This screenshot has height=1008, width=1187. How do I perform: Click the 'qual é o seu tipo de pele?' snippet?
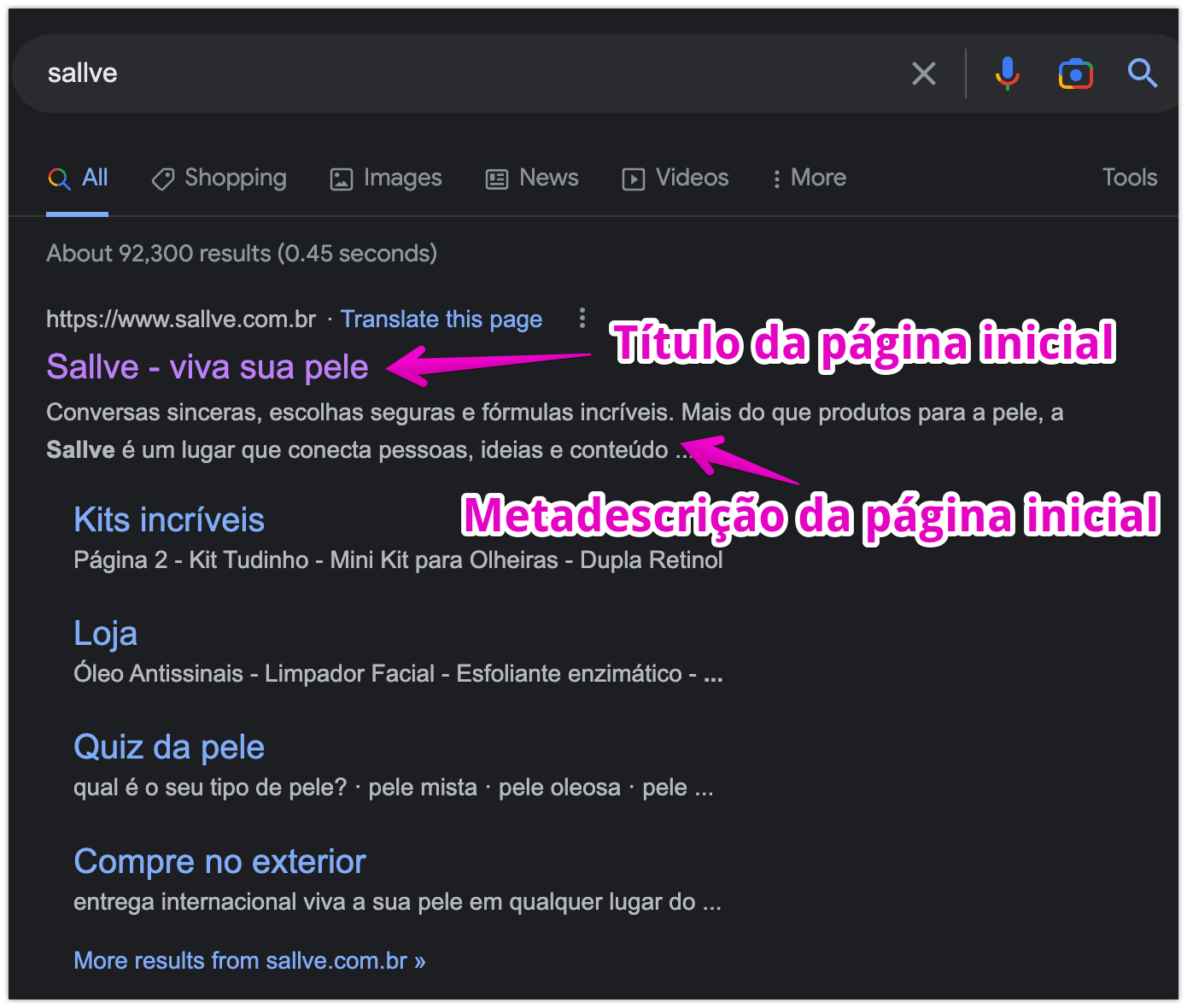coord(394,787)
